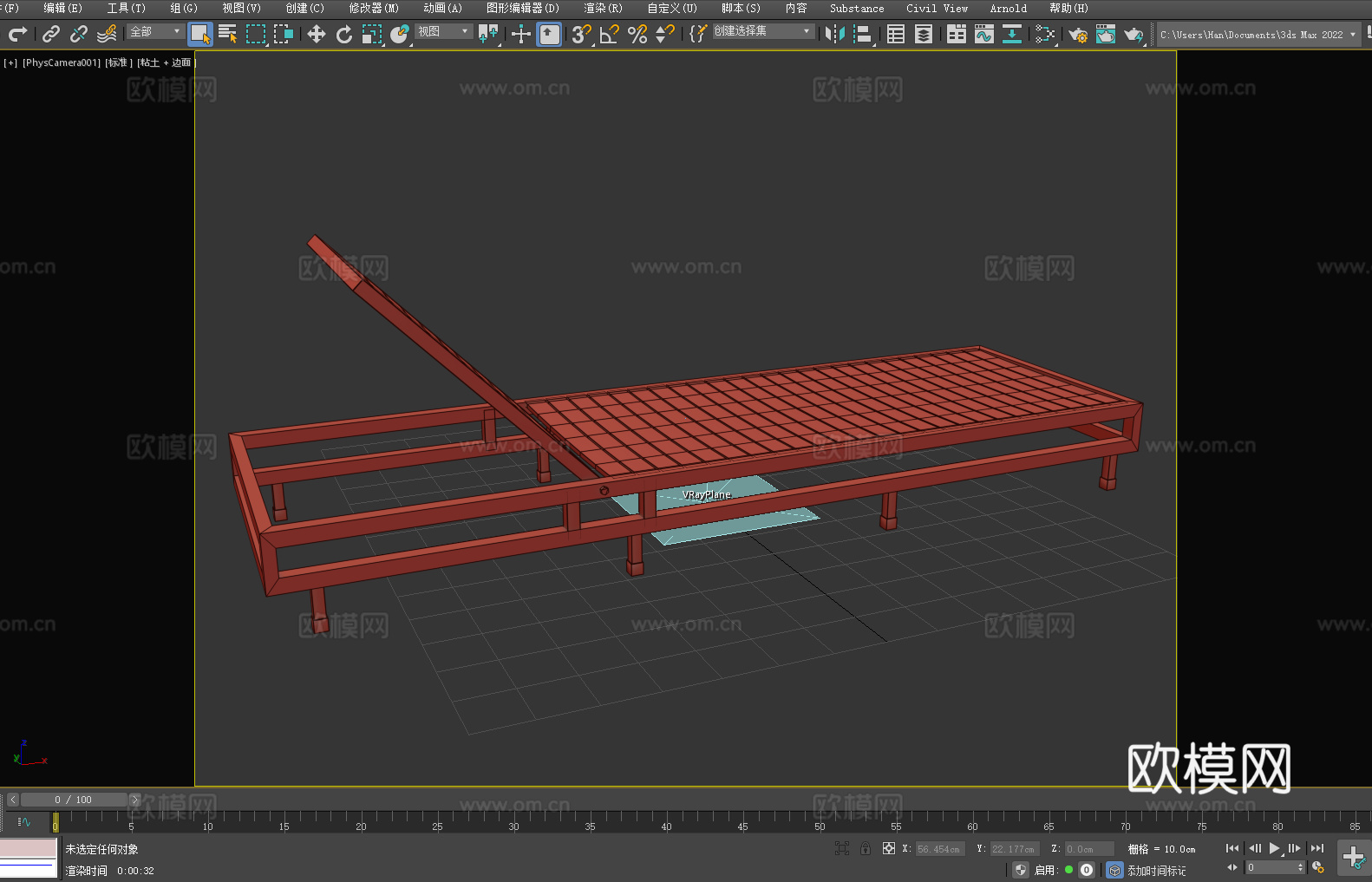Screen dimensions: 1372x882
Task: Click the time slider next frame arrow
Action: pos(134,800)
